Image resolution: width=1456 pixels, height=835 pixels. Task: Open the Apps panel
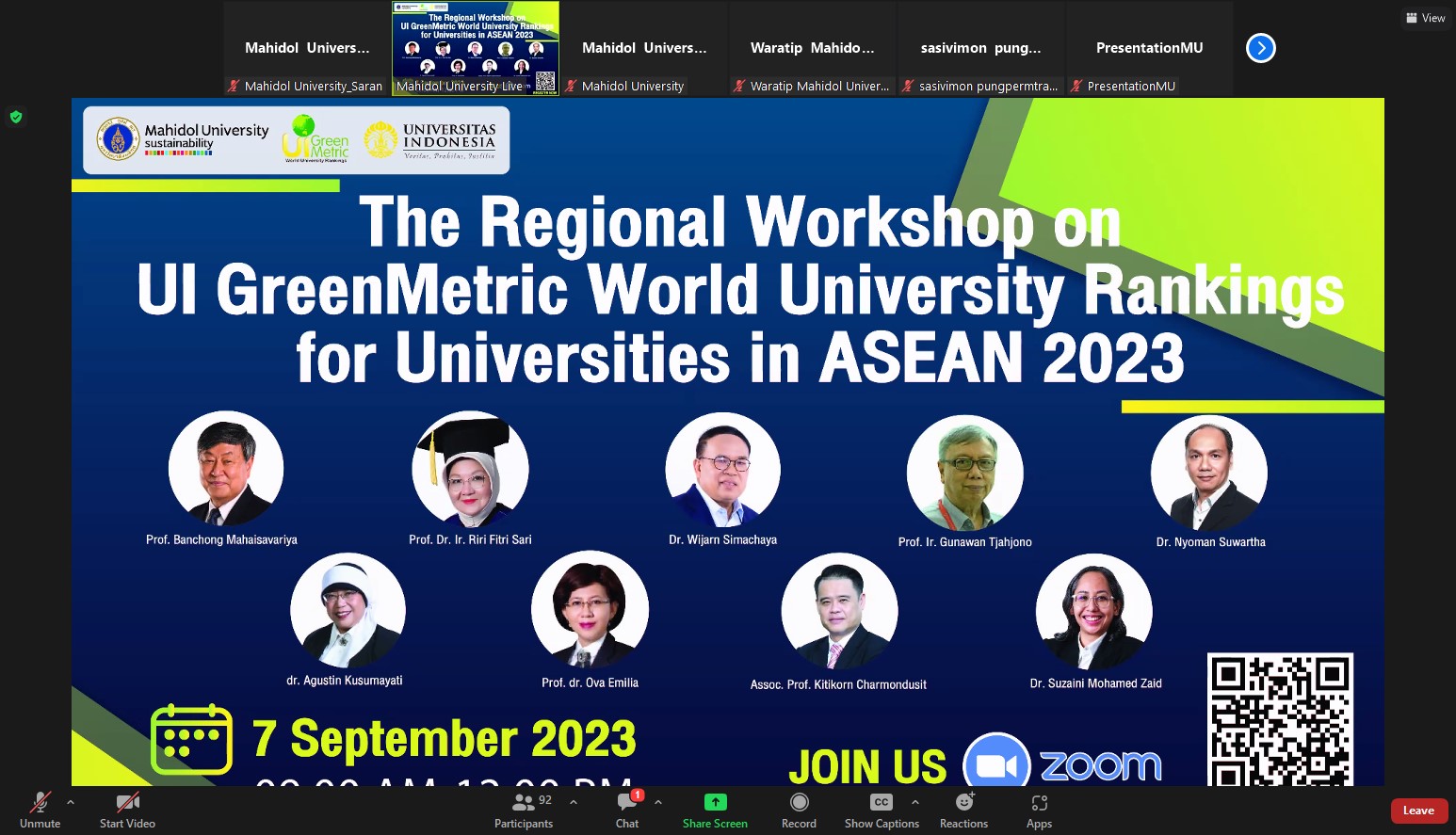click(1039, 809)
